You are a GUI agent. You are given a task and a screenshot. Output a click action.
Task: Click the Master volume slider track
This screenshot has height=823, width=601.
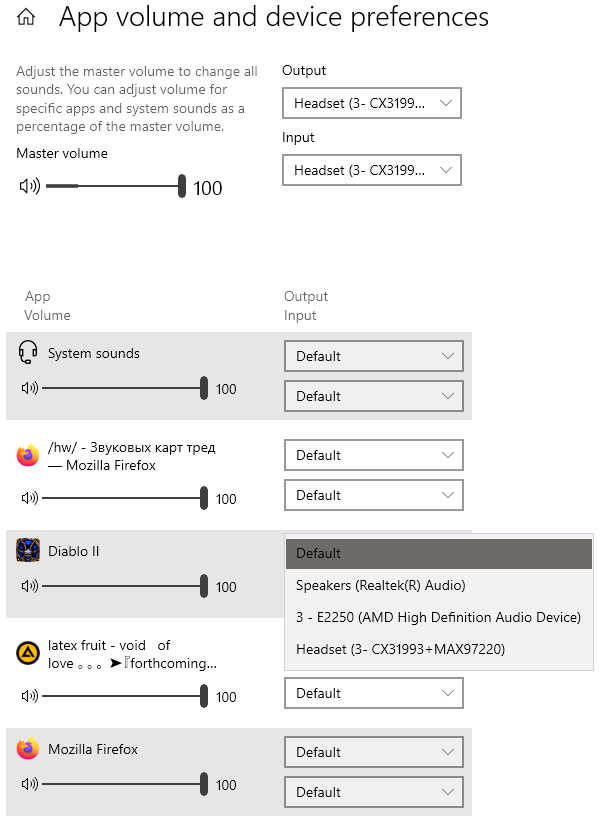pos(112,187)
